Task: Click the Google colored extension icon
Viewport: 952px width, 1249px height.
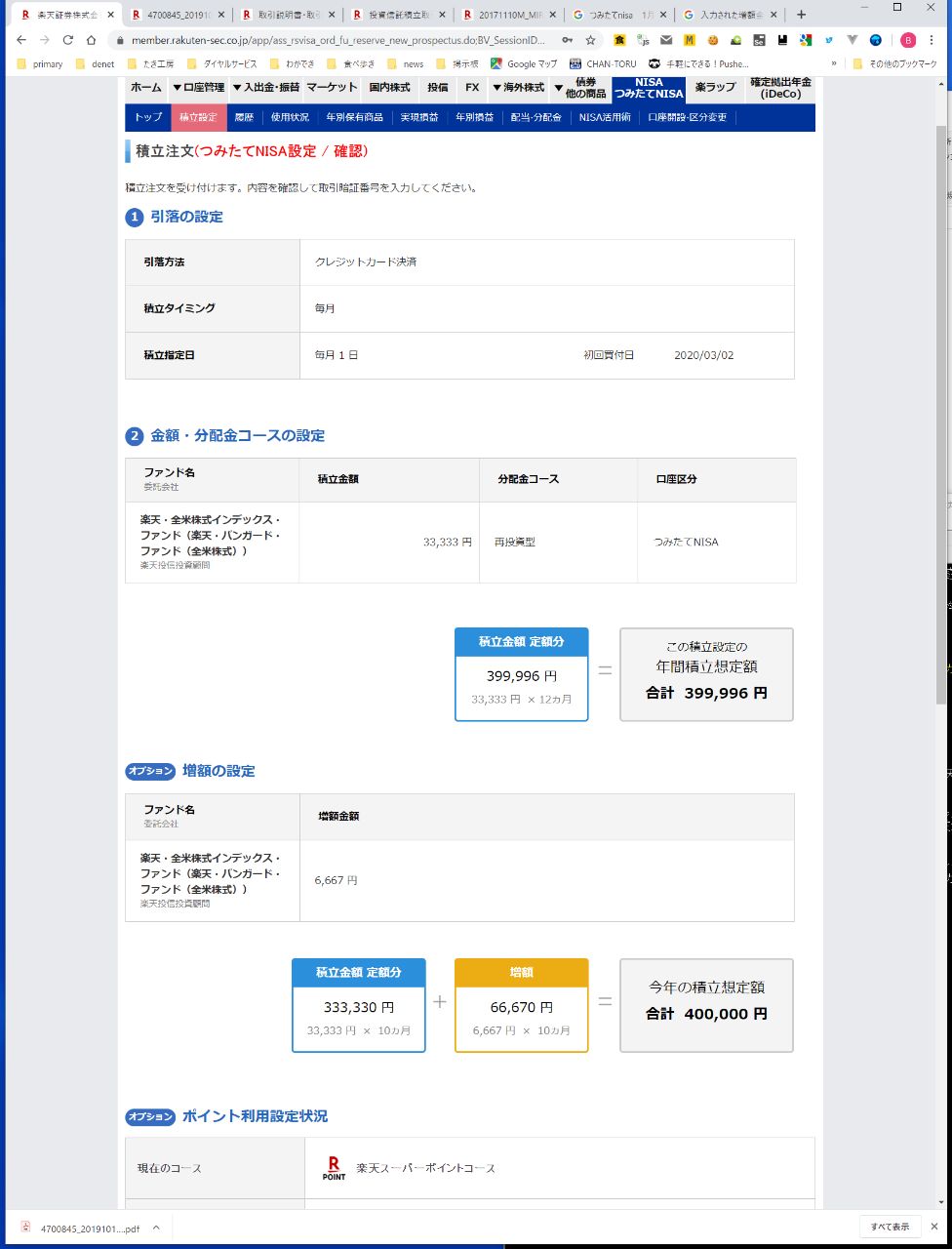Action: click(805, 40)
